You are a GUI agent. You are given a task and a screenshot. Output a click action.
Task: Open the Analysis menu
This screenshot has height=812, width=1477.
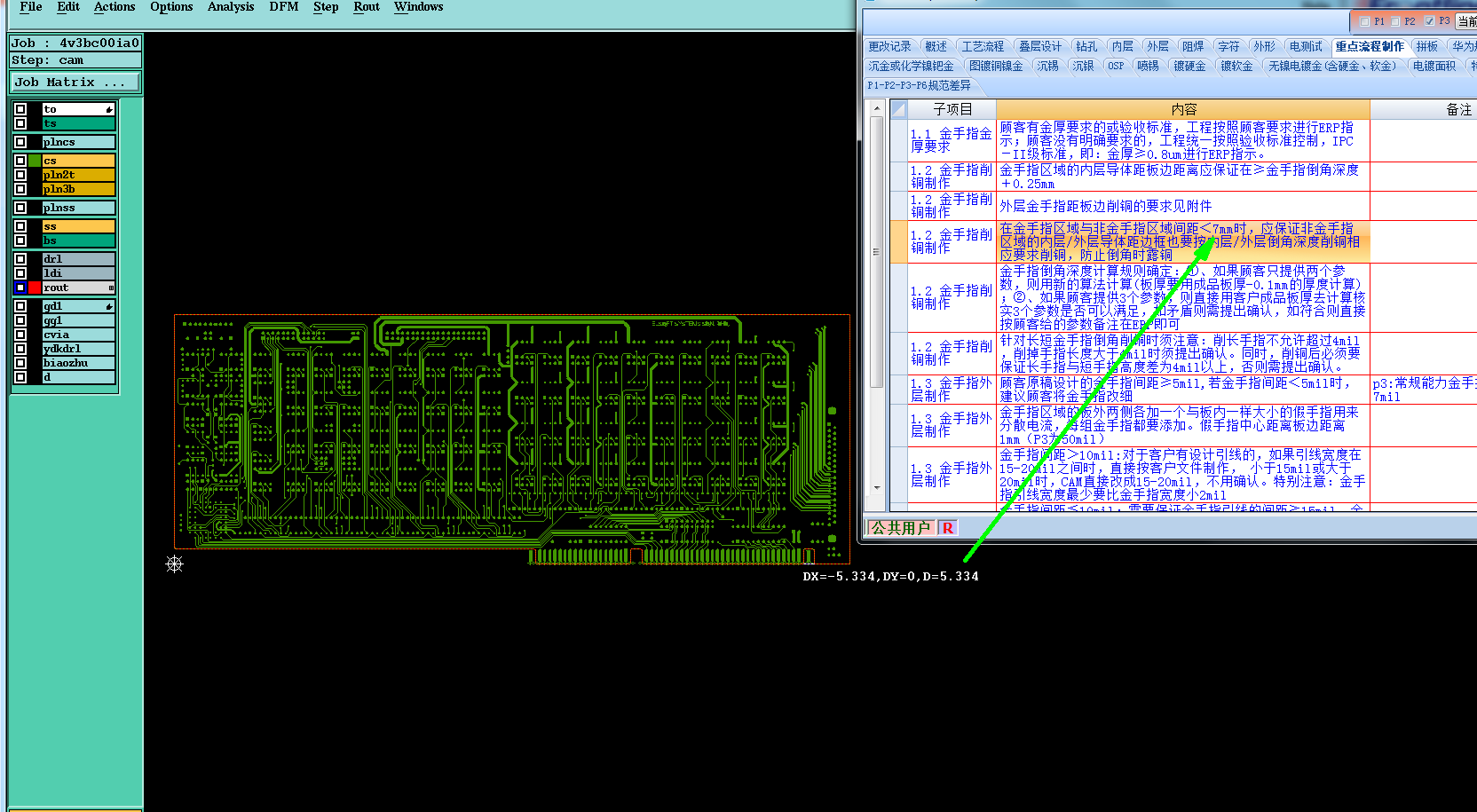[231, 7]
